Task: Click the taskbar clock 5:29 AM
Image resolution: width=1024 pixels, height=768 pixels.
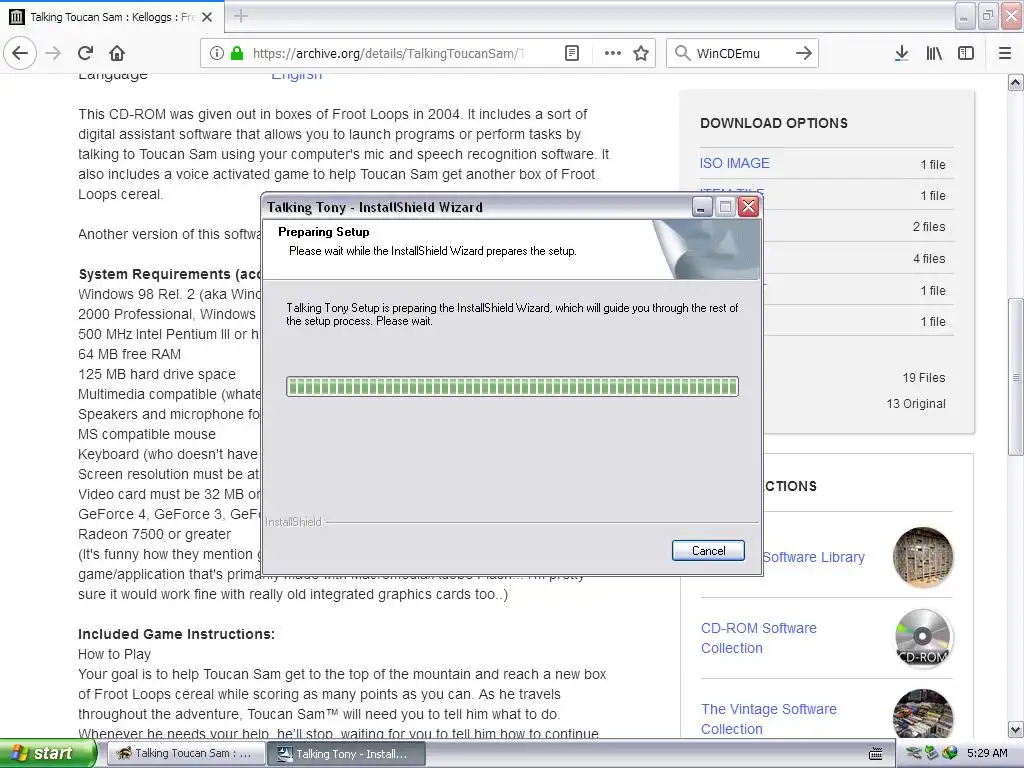Action: (x=987, y=753)
